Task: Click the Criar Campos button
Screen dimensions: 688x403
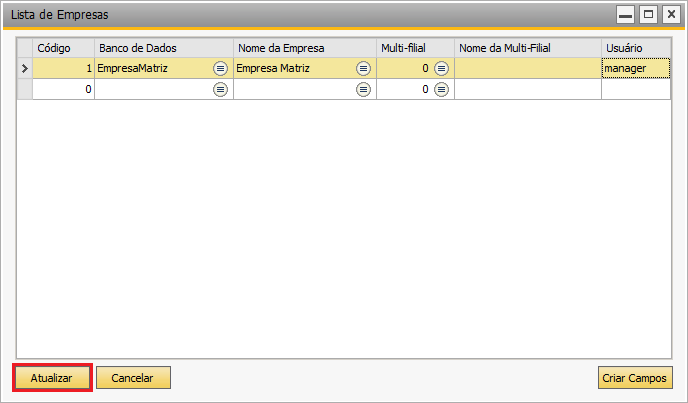Action: coord(635,378)
